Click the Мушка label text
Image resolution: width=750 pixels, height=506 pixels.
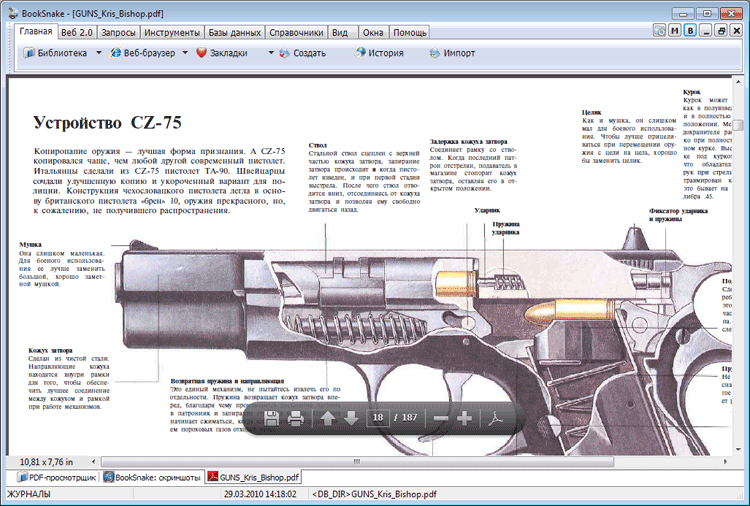pos(30,244)
